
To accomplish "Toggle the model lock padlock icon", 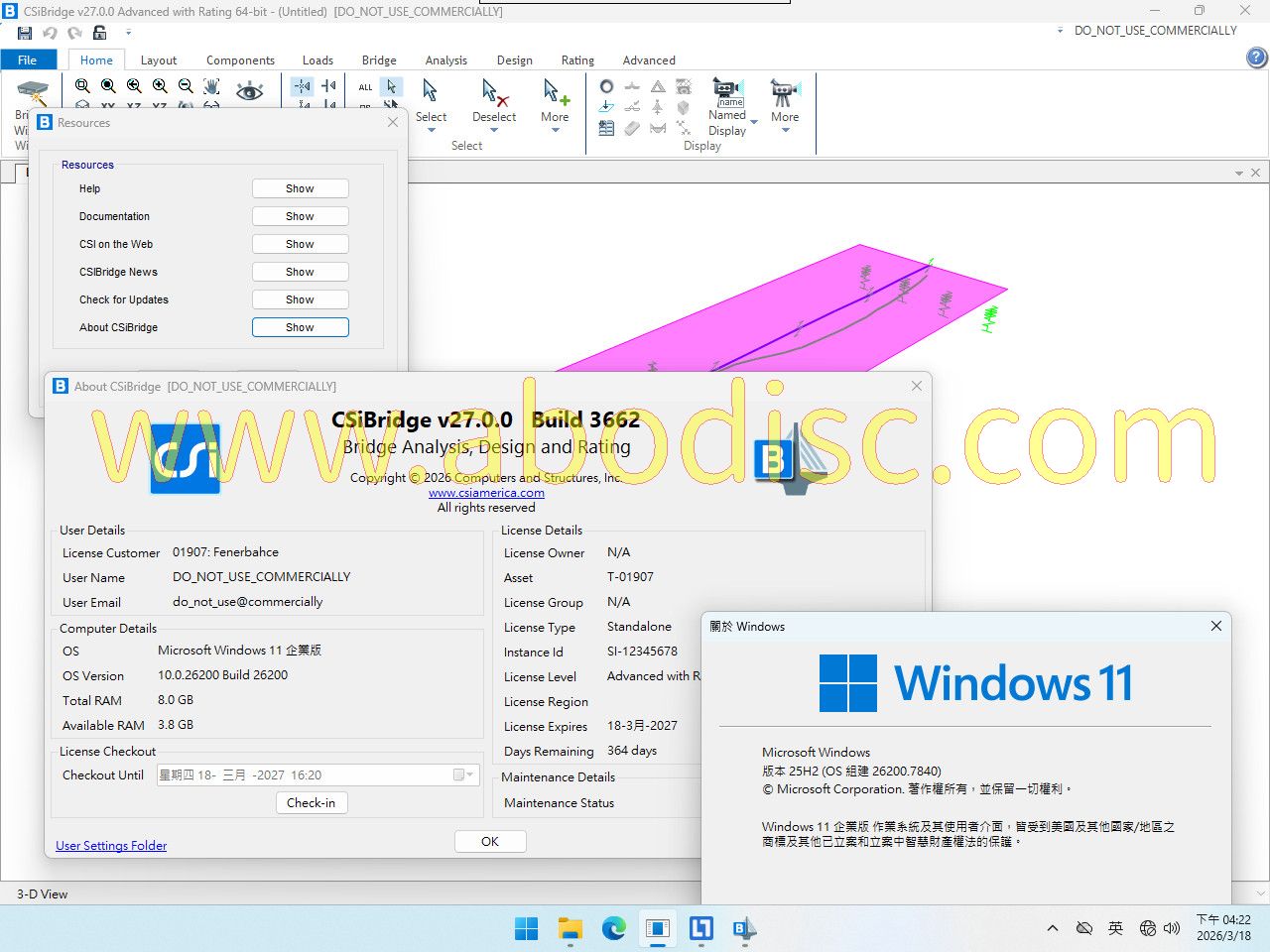I will [x=99, y=33].
